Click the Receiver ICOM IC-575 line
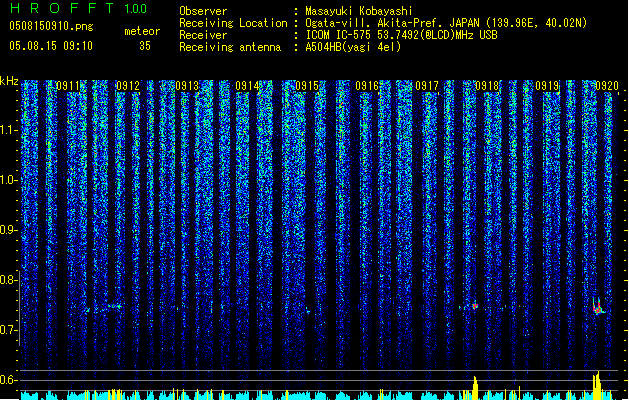The height and width of the screenshot is (400, 629). coord(401,35)
